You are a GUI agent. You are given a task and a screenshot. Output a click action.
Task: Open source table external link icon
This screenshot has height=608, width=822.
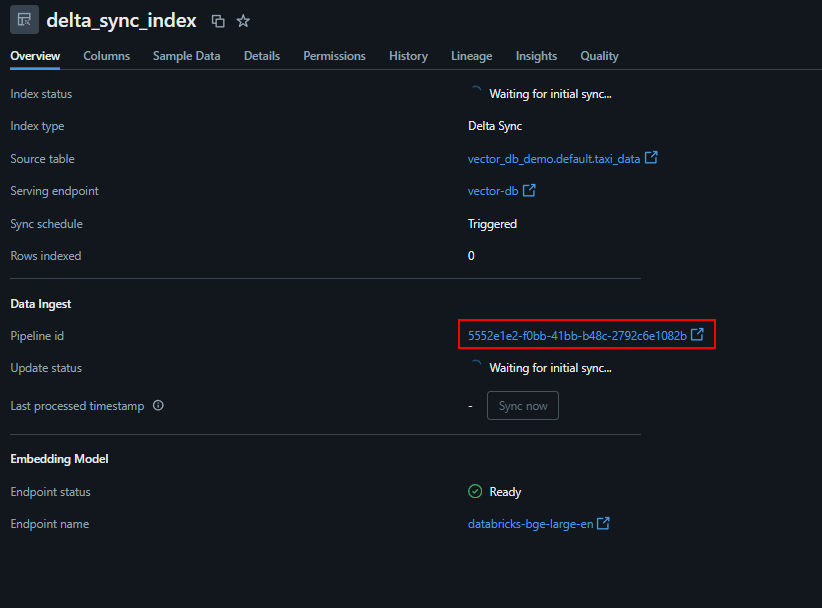651,158
